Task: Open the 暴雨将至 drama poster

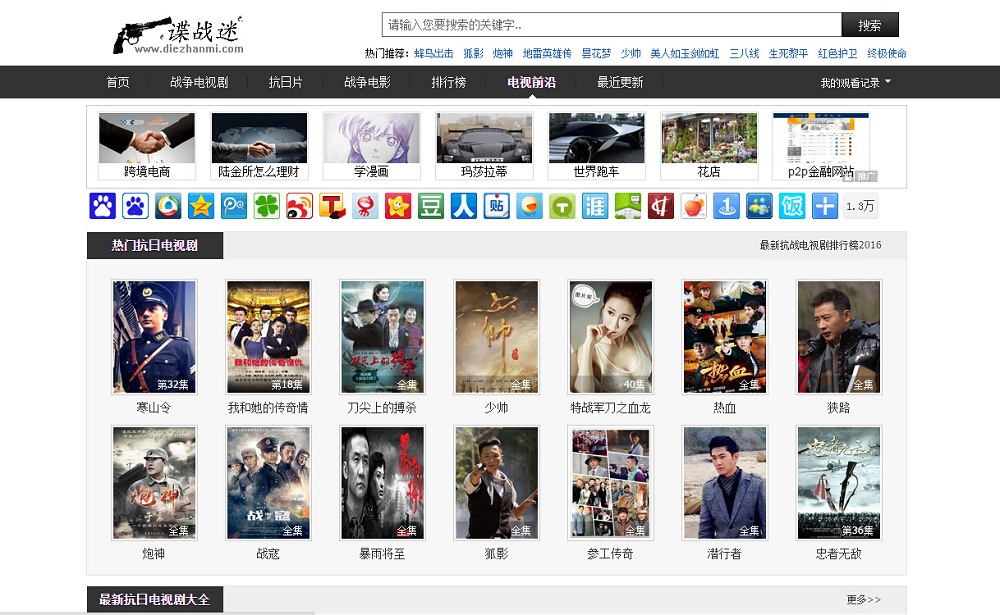Action: pyautogui.click(x=382, y=483)
